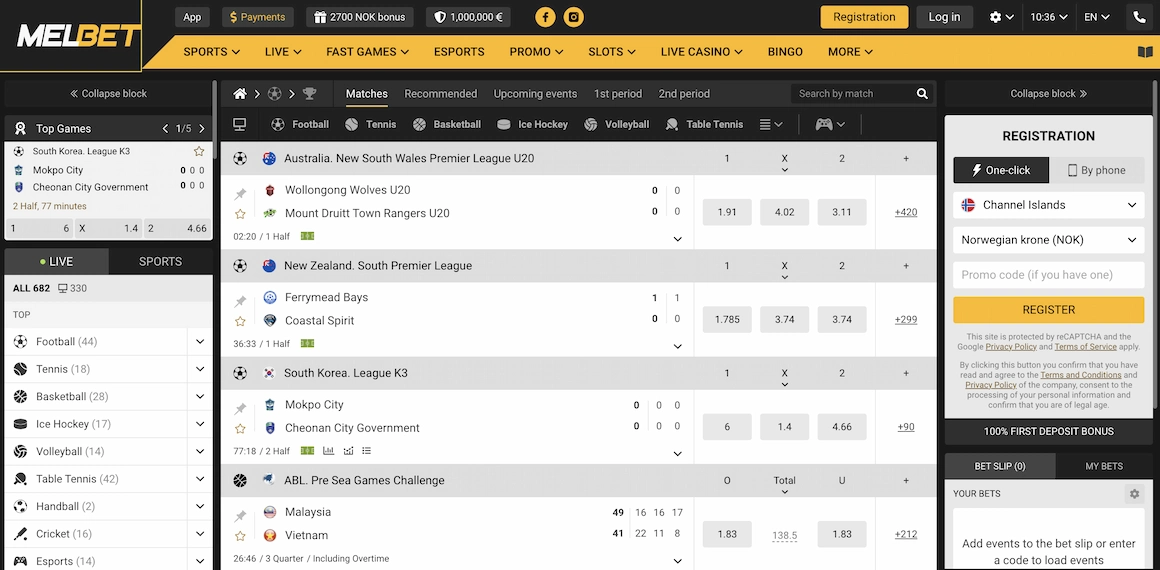Screen dimensions: 1160x570
Task: Click the yellow REGISTER button
Action: pyautogui.click(x=1048, y=310)
